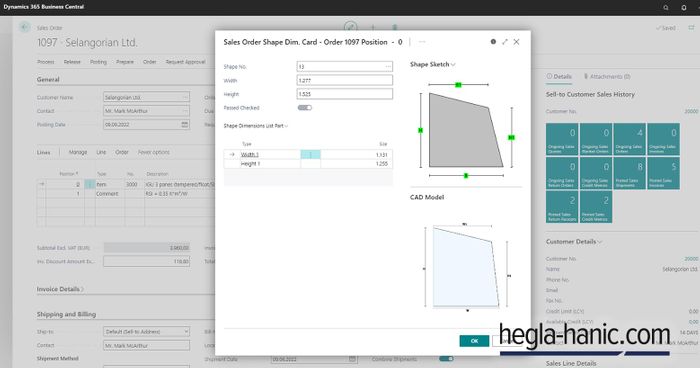
Task: Collapse the Shipping and Billing section
Action: (x=66, y=314)
